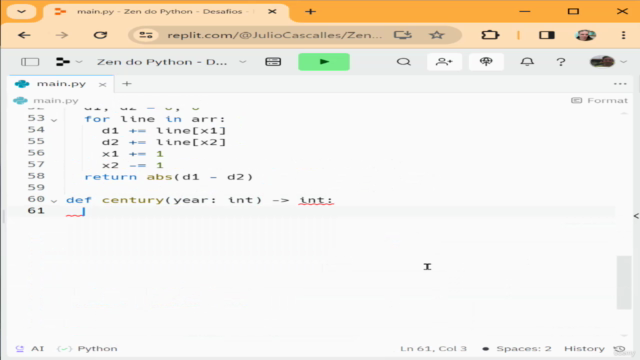The height and width of the screenshot is (360, 640).
Task: Click the History clock icon
Action: tap(619, 349)
